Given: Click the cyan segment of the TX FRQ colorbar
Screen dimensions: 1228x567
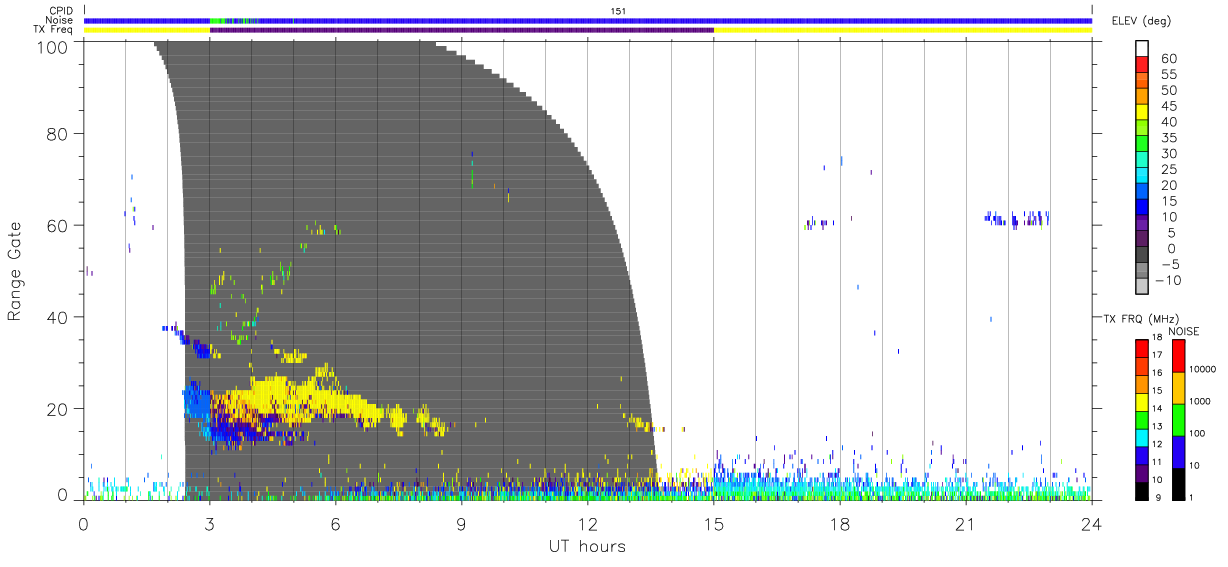Looking at the screenshot, I should point(1142,436).
